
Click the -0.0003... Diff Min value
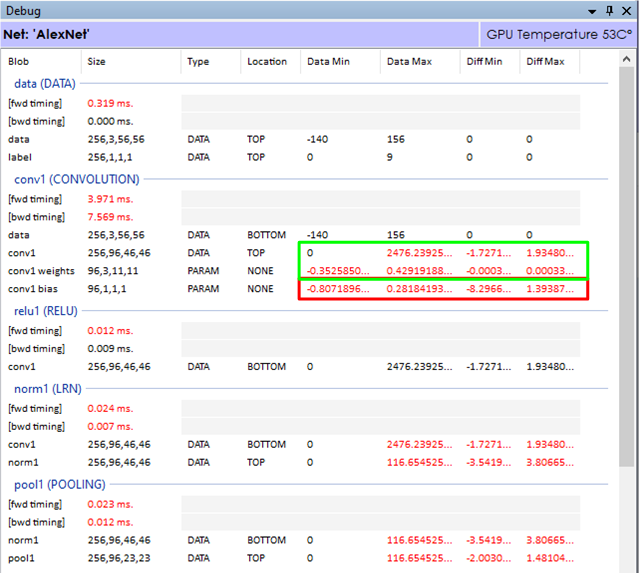tap(489, 271)
